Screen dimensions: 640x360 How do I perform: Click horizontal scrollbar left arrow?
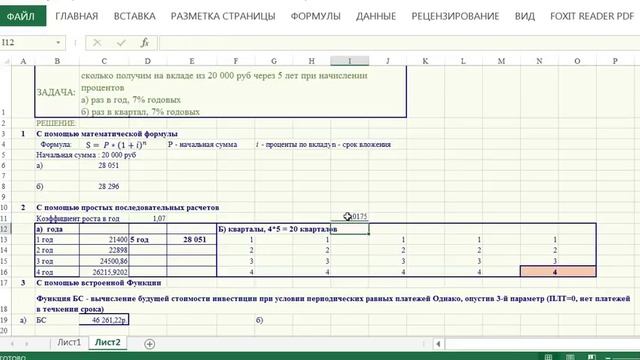[x=438, y=344]
